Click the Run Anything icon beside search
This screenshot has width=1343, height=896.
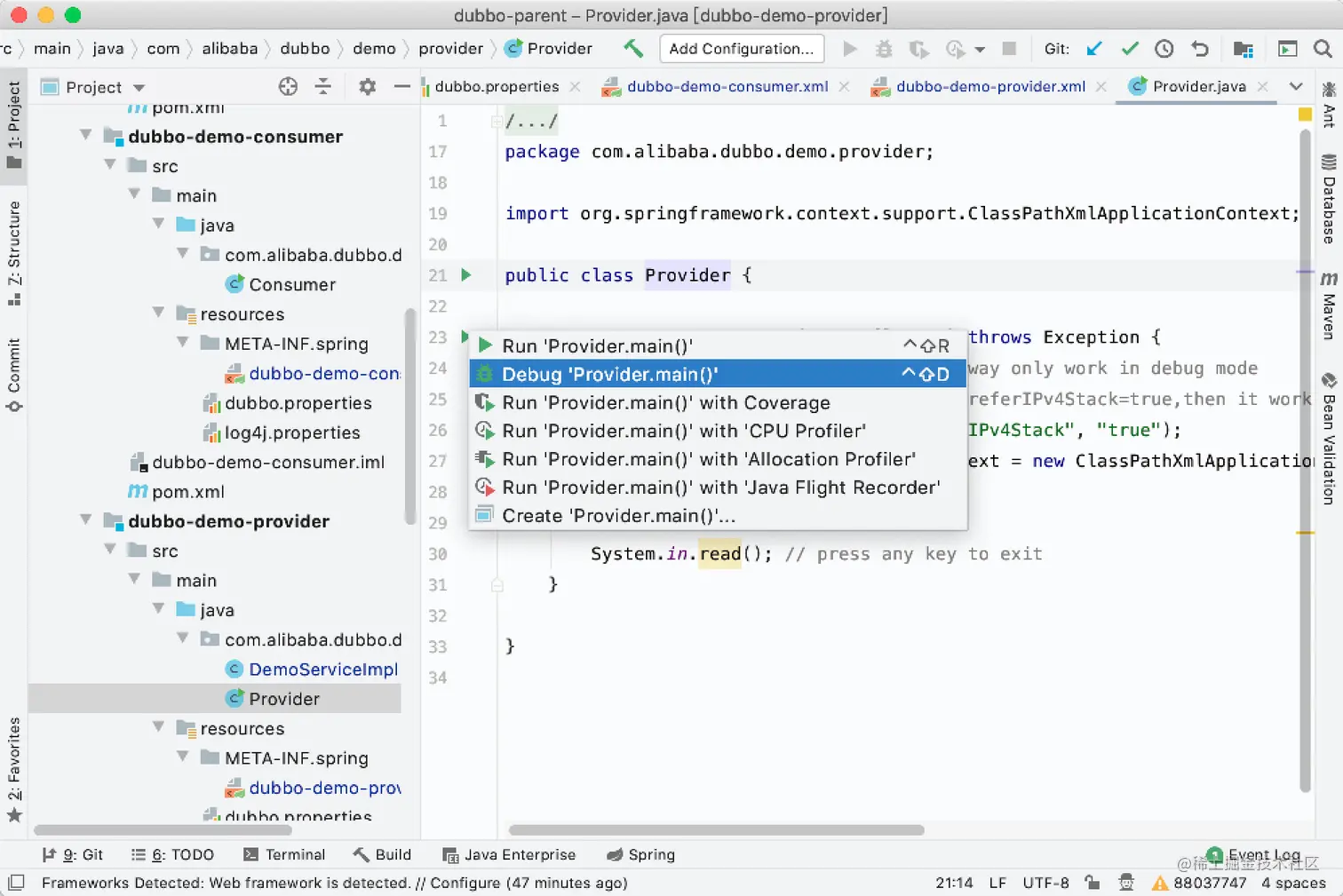pyautogui.click(x=1287, y=49)
